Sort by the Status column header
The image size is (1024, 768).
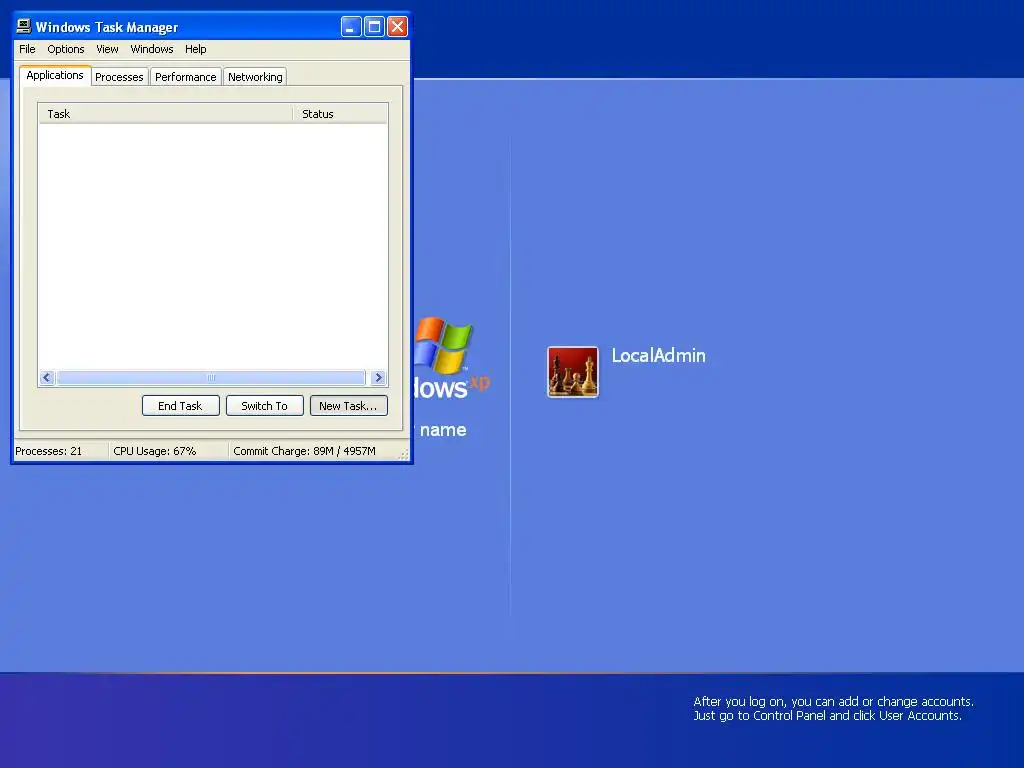click(340, 114)
